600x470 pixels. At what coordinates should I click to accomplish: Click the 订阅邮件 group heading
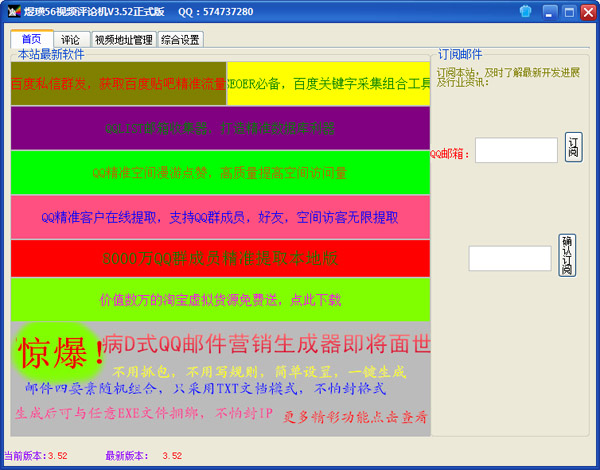point(460,54)
